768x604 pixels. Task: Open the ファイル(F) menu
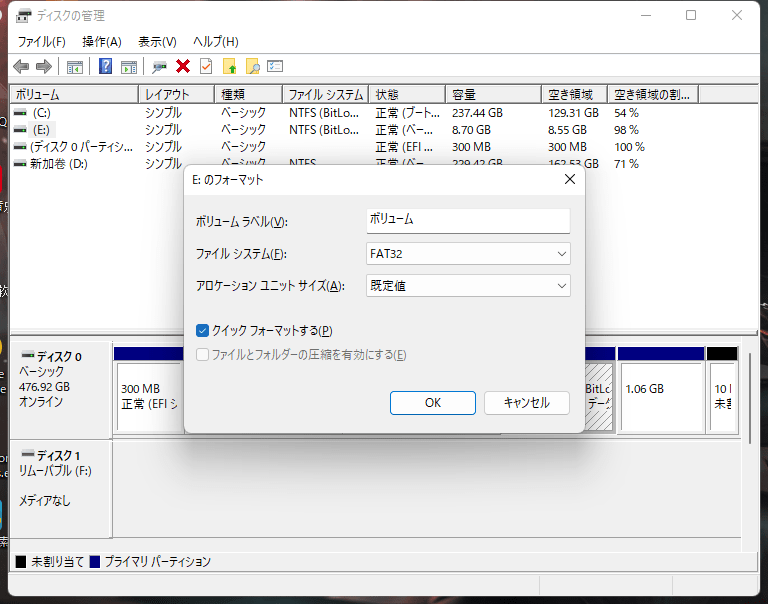(42, 42)
